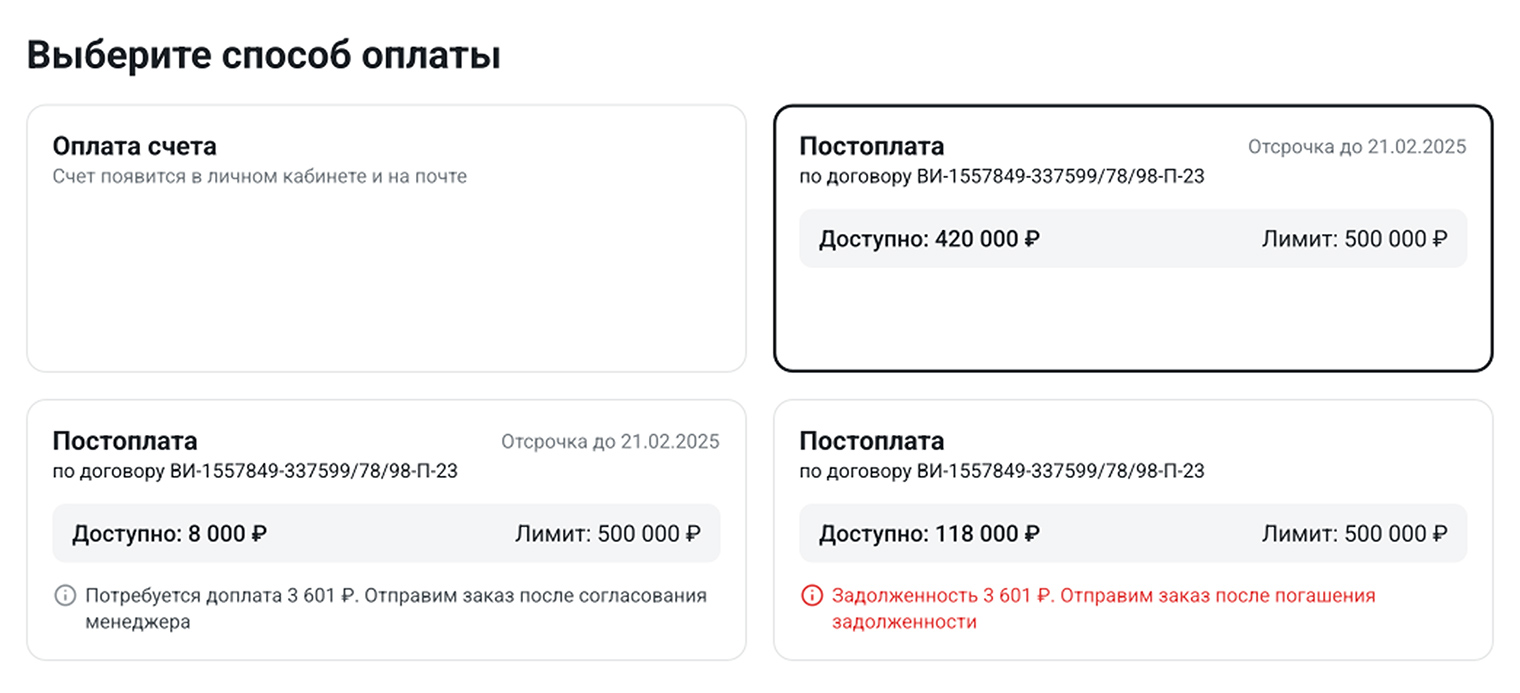
Task: Click the info icon about required surcharge
Action: 63,596
